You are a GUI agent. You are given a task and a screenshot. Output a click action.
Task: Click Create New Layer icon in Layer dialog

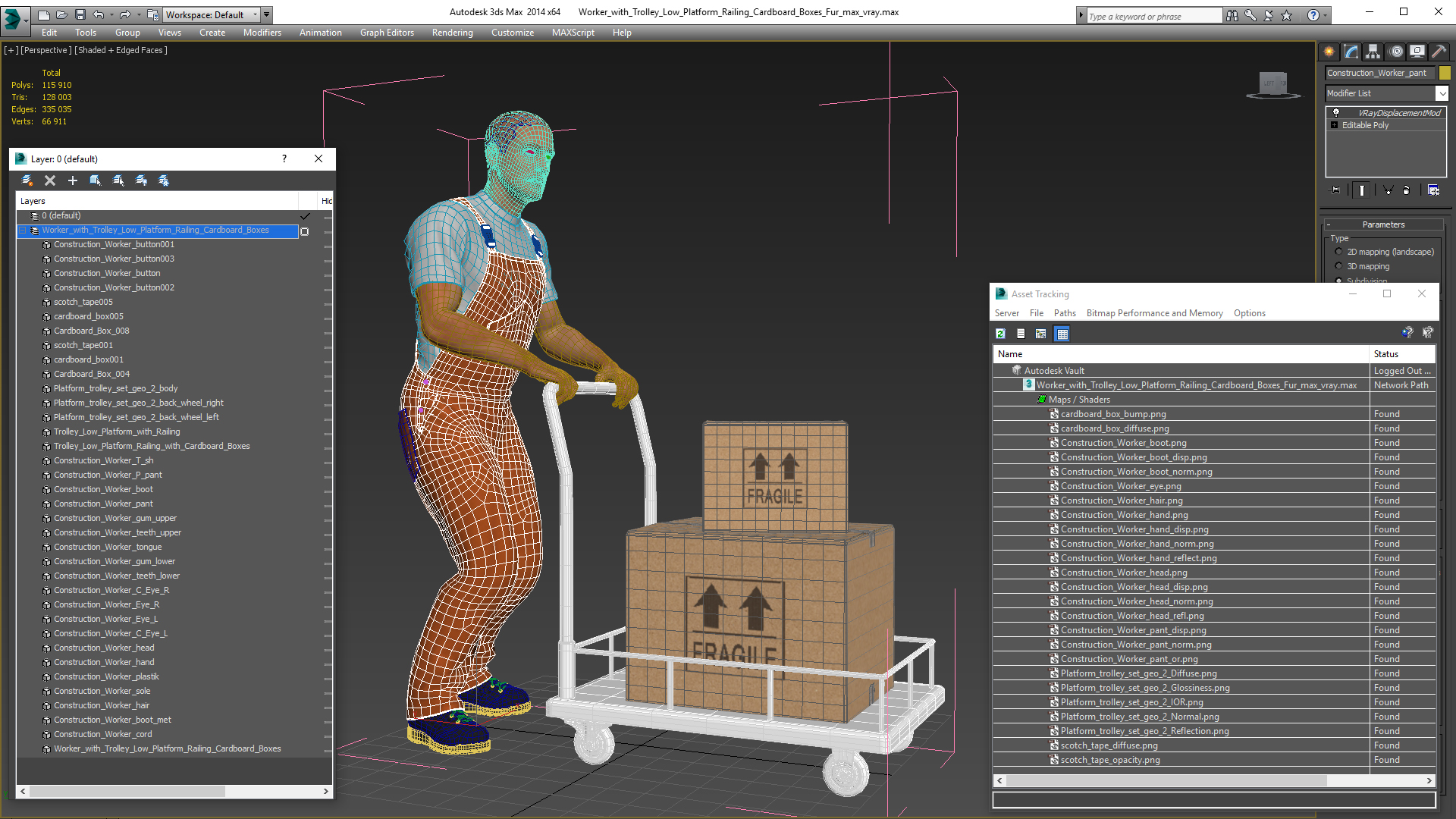pyautogui.click(x=27, y=180)
